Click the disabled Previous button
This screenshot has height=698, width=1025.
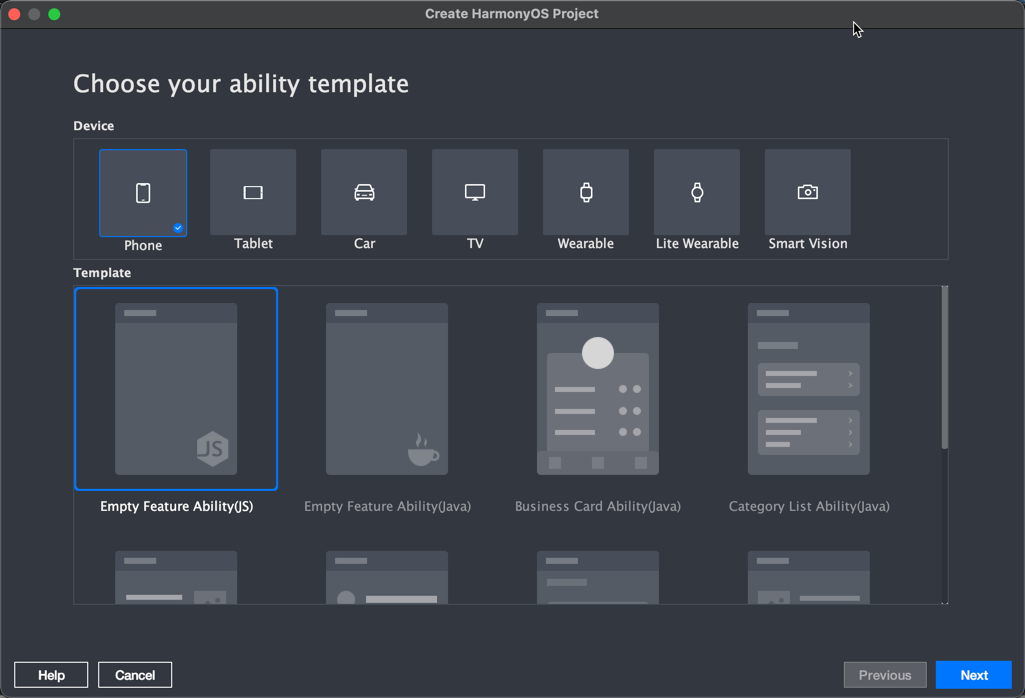tap(885, 675)
